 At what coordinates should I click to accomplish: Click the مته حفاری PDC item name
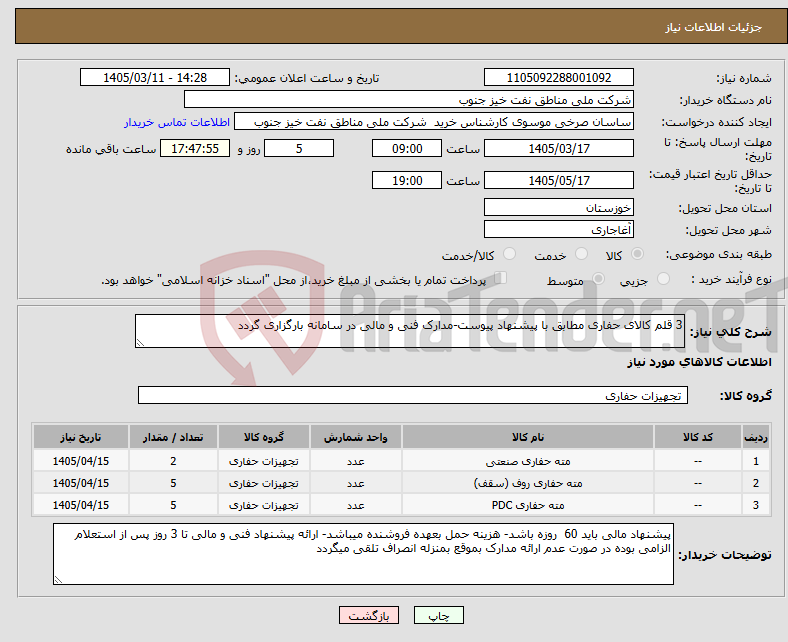528,505
